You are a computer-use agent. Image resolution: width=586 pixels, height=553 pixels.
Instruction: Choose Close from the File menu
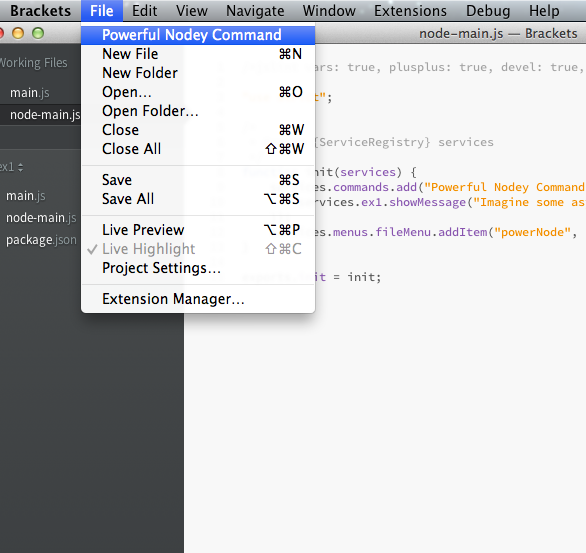click(198, 130)
